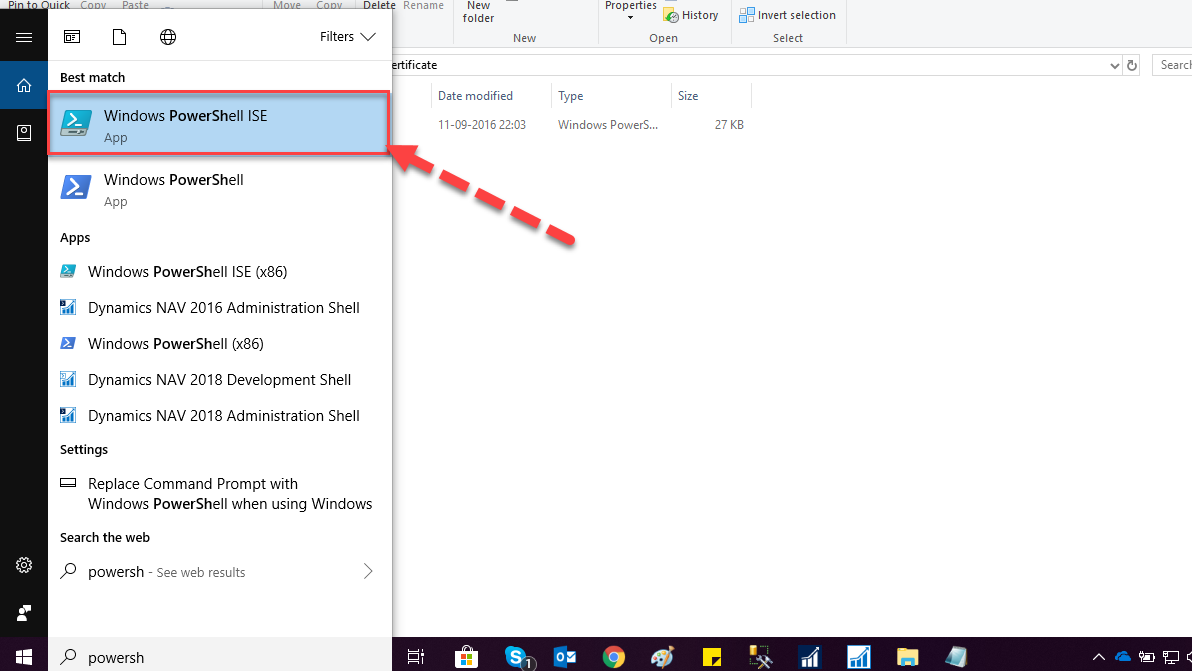Image resolution: width=1192 pixels, height=671 pixels.
Task: Open dark Dynamics NAV icon on taskbar
Action: point(810,657)
